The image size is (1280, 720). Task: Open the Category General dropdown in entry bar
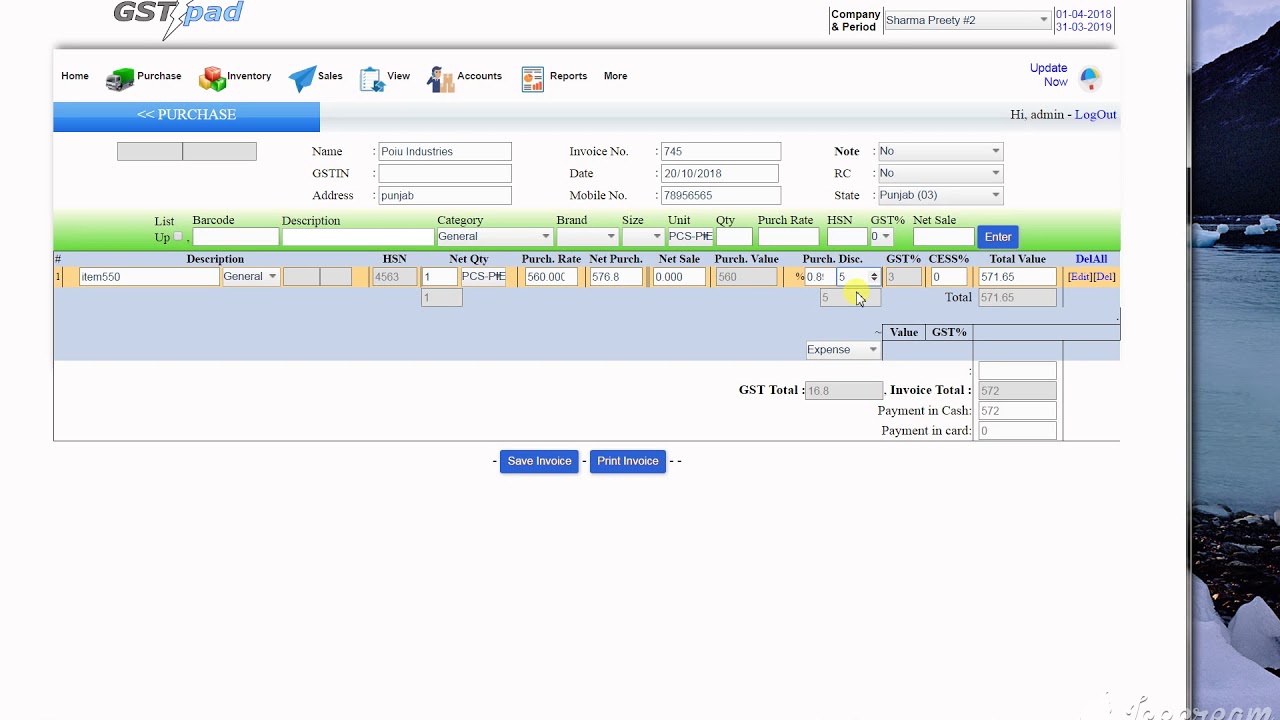click(x=494, y=237)
